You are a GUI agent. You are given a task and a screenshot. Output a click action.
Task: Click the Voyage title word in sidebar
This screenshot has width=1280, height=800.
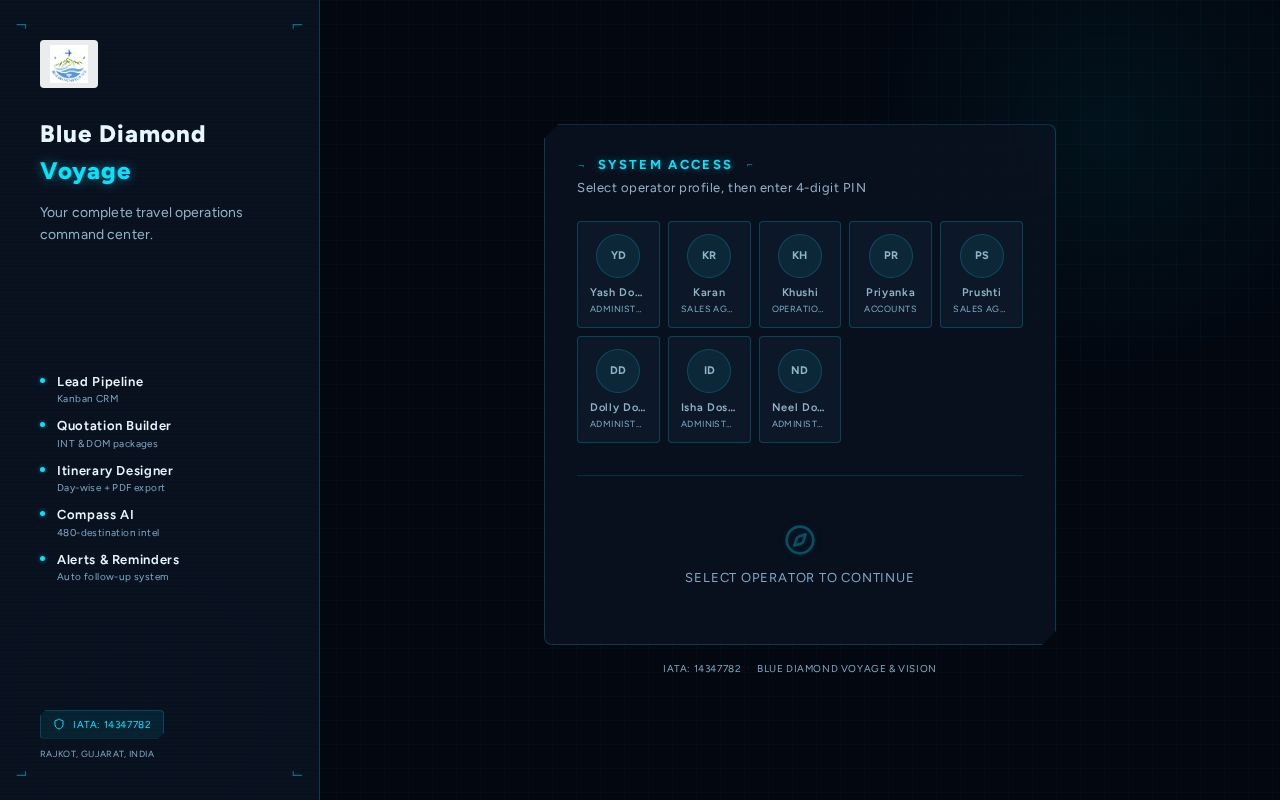85,171
